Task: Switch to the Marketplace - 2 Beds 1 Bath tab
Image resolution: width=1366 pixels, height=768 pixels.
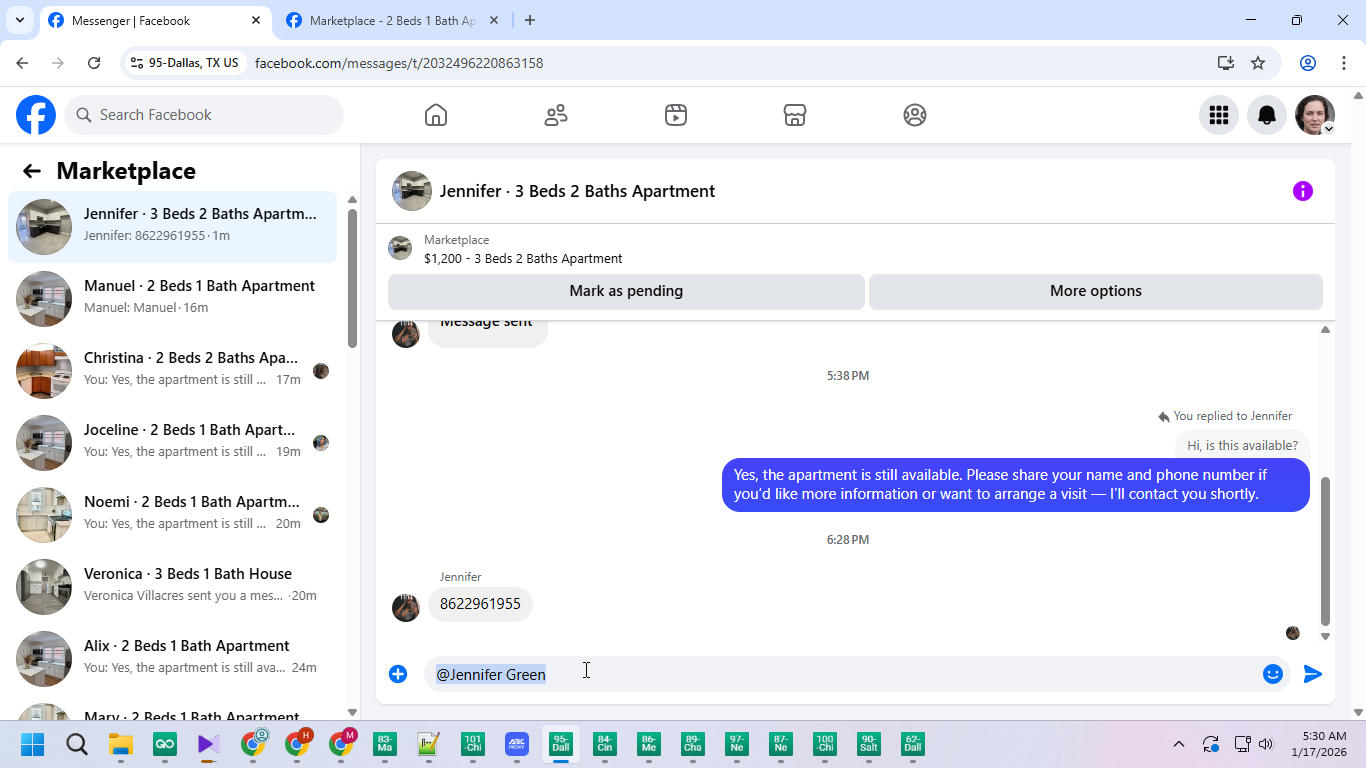Action: point(392,21)
